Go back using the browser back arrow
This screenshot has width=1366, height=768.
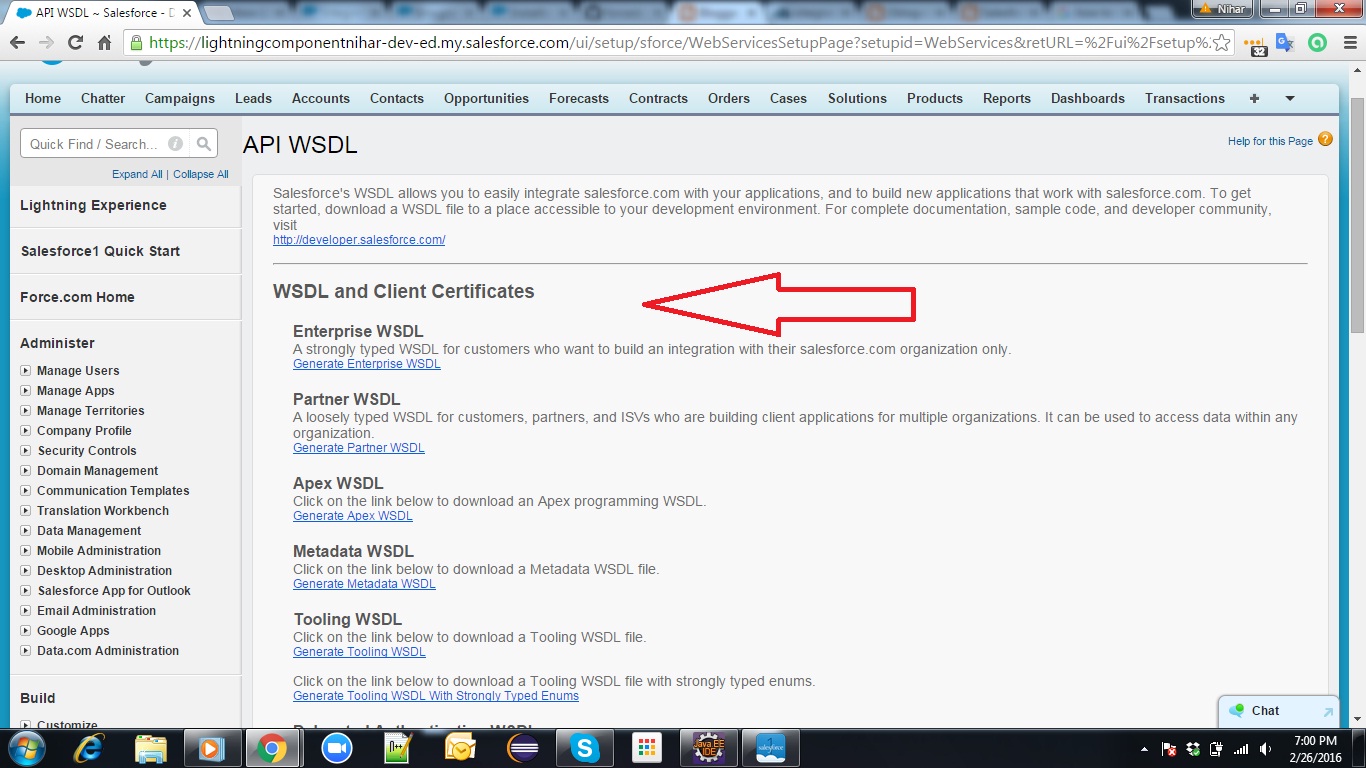click(17, 43)
